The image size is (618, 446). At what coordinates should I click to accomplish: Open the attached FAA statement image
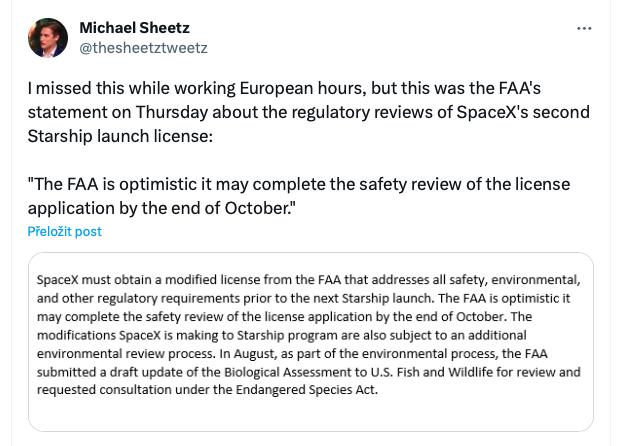tap(310, 340)
